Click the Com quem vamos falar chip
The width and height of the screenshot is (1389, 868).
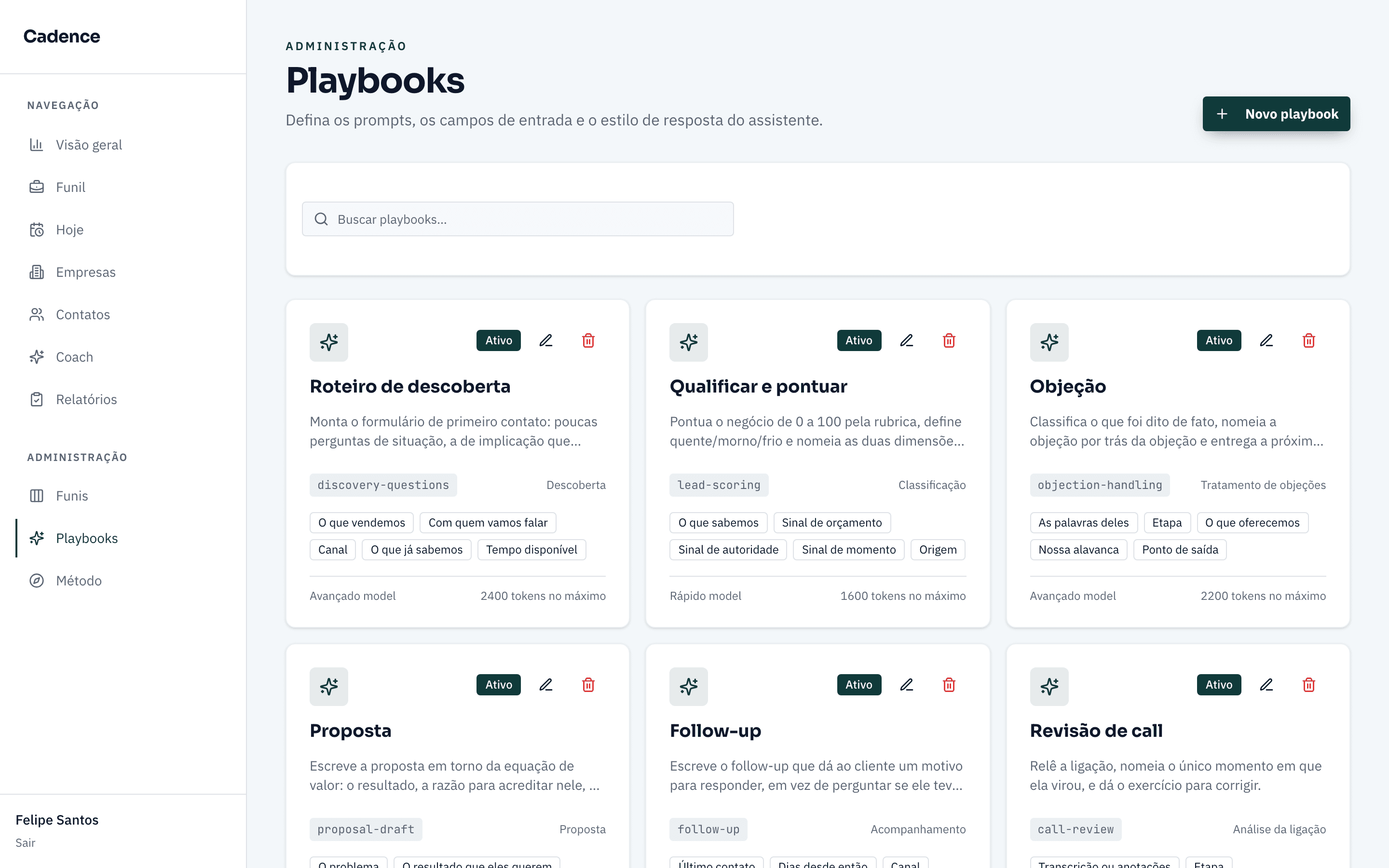tap(488, 523)
